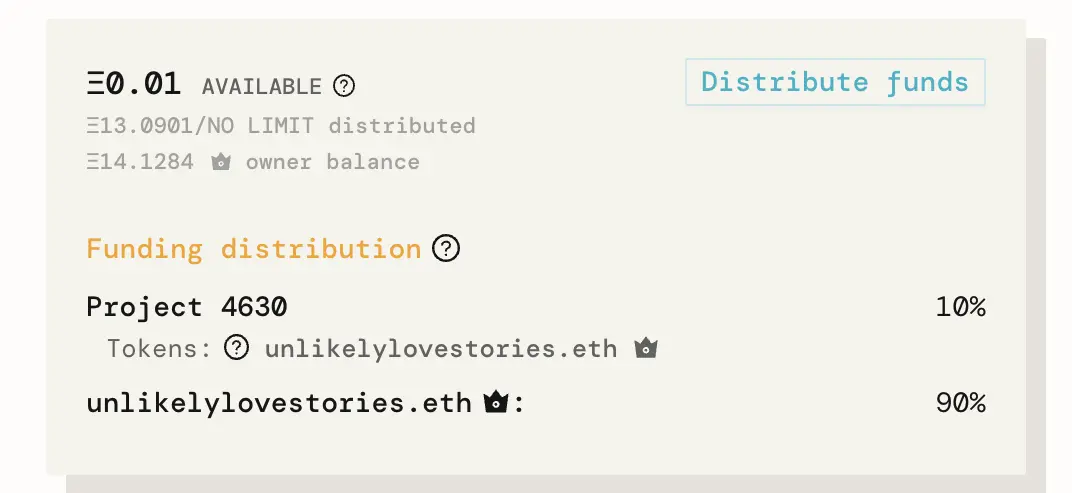The width and height of the screenshot is (1072, 493).
Task: Click the Tokens: label
Action: pos(160,349)
